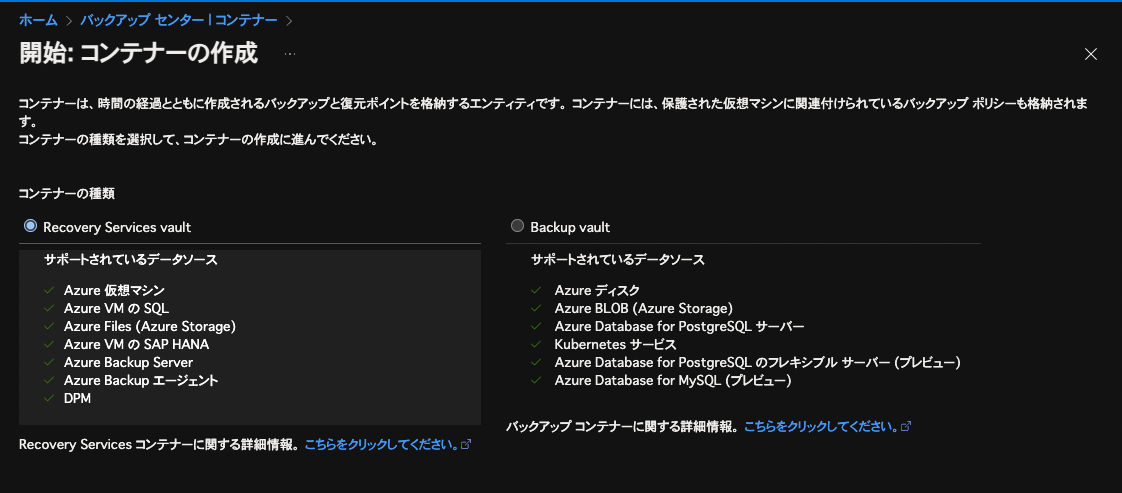1122x493 pixels.
Task: Open バックアップ コンテナー details link
Action: (820, 426)
